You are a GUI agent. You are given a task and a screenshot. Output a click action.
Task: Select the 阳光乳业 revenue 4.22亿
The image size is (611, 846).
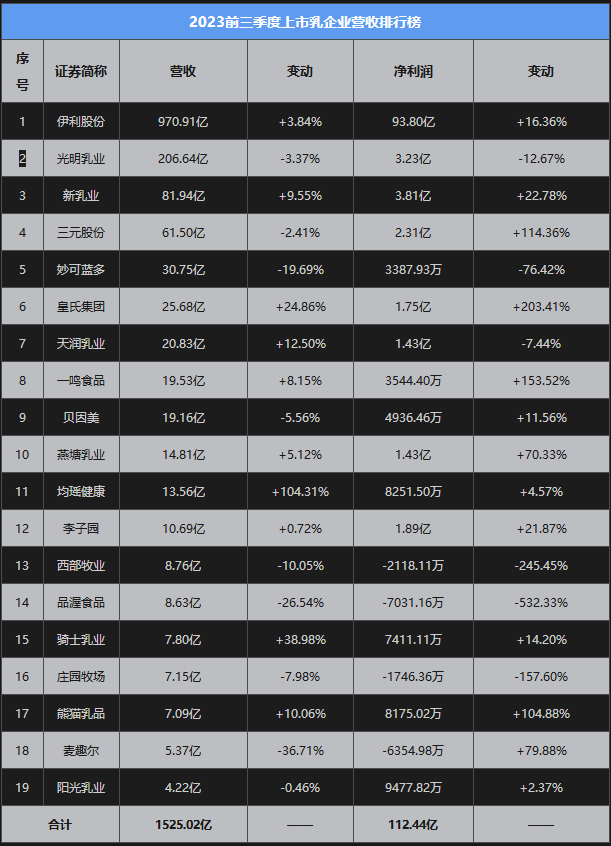pyautogui.click(x=183, y=787)
